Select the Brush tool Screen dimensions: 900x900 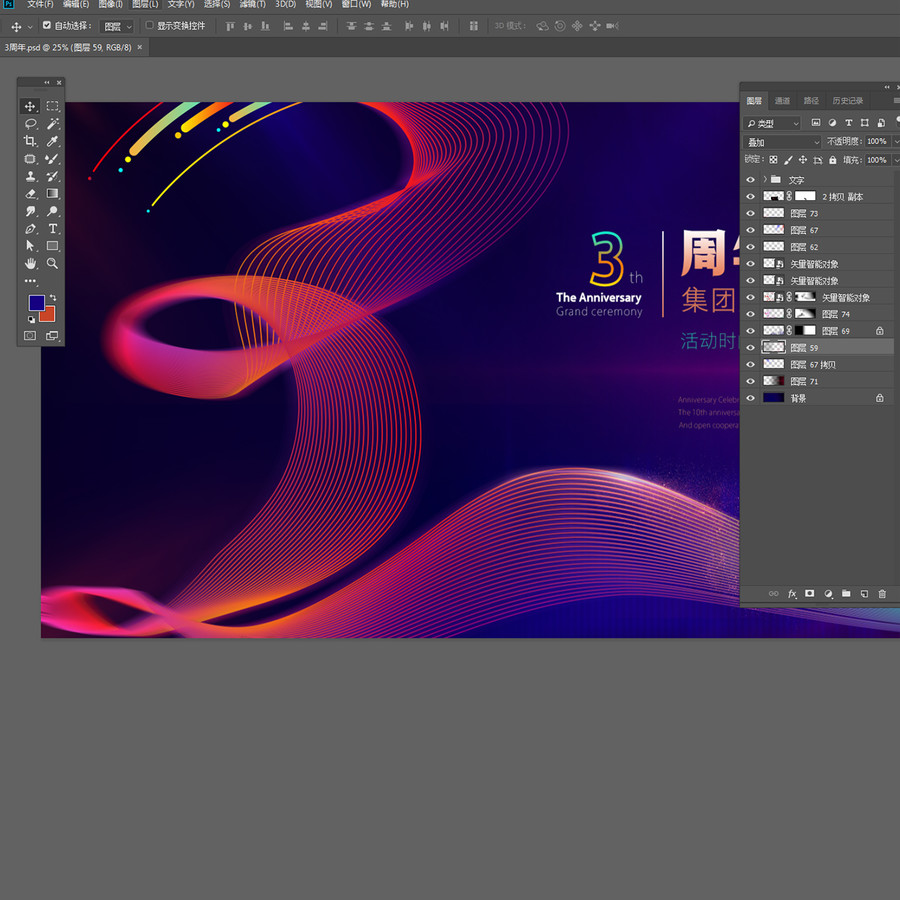tap(52, 159)
